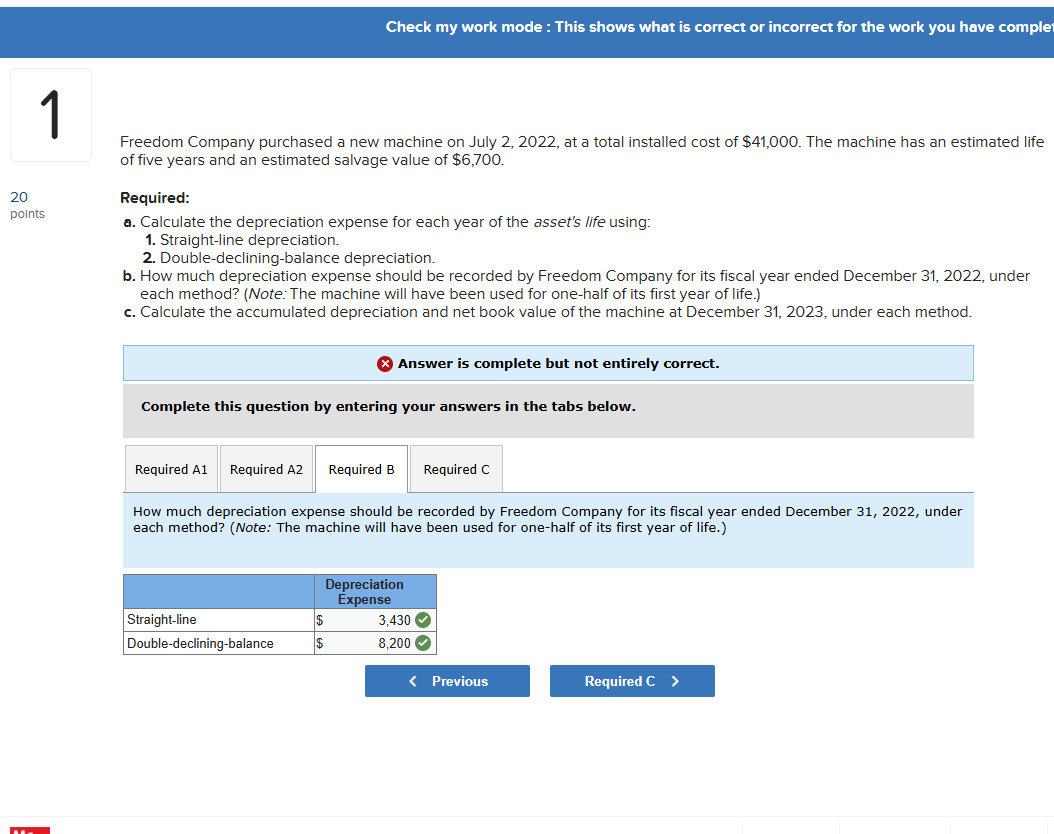Click the red logo at the bottom left
Screen dimensions: 1054x834
click(30, 831)
